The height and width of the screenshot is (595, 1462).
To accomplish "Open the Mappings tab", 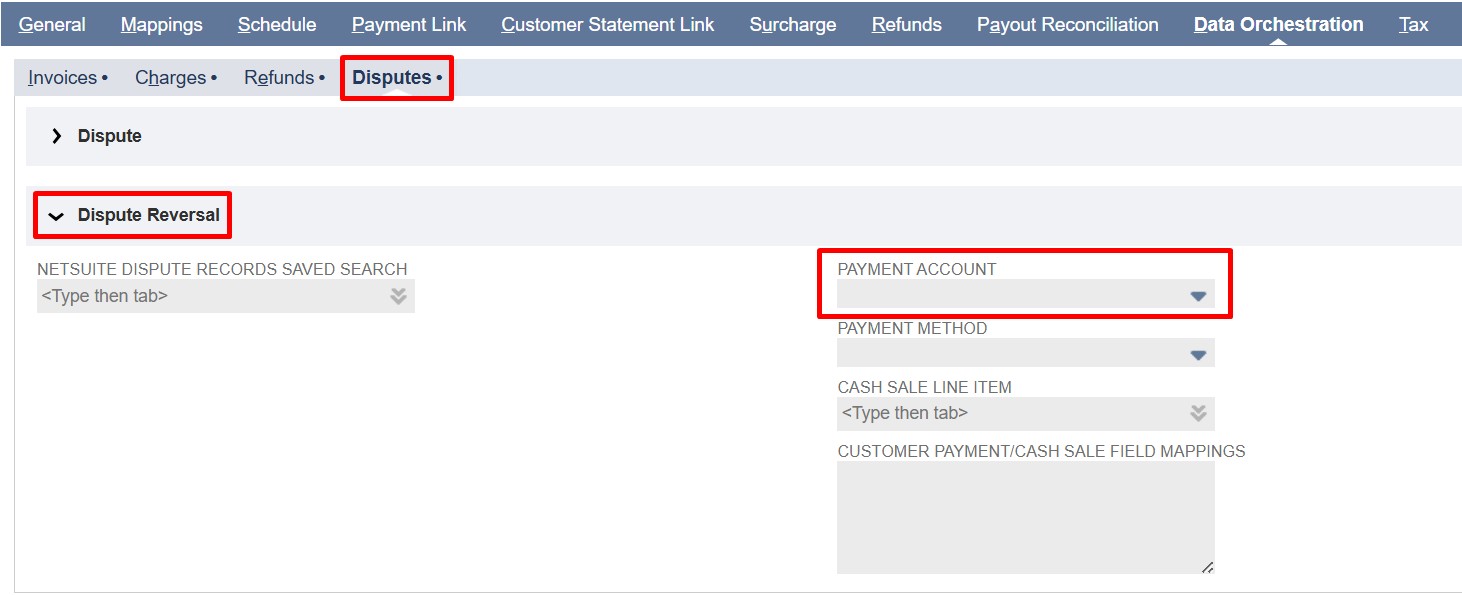I will click(161, 23).
